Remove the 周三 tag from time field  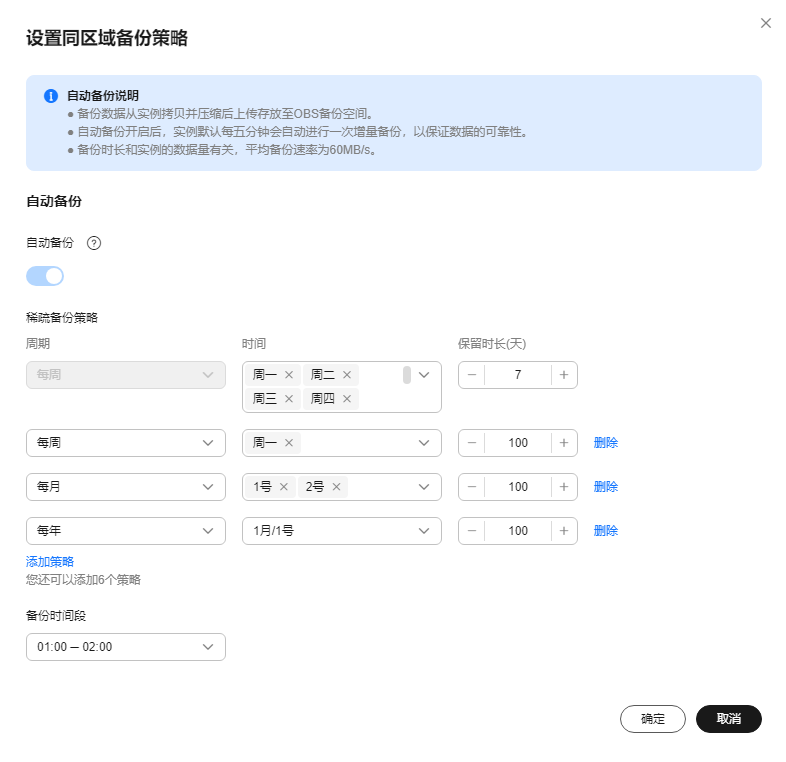[x=289, y=399]
